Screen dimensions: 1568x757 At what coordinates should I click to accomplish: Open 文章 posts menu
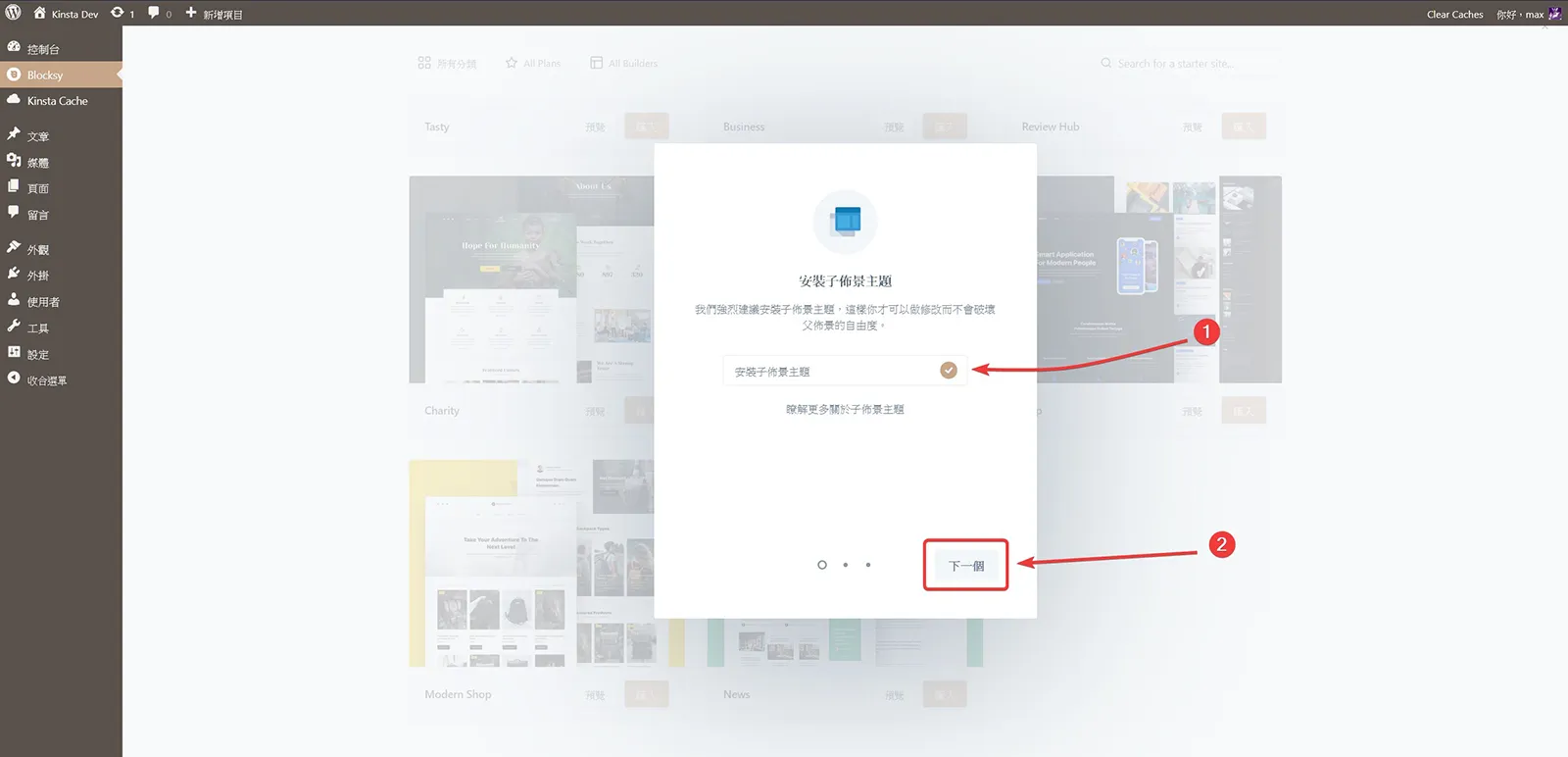pyautogui.click(x=61, y=135)
